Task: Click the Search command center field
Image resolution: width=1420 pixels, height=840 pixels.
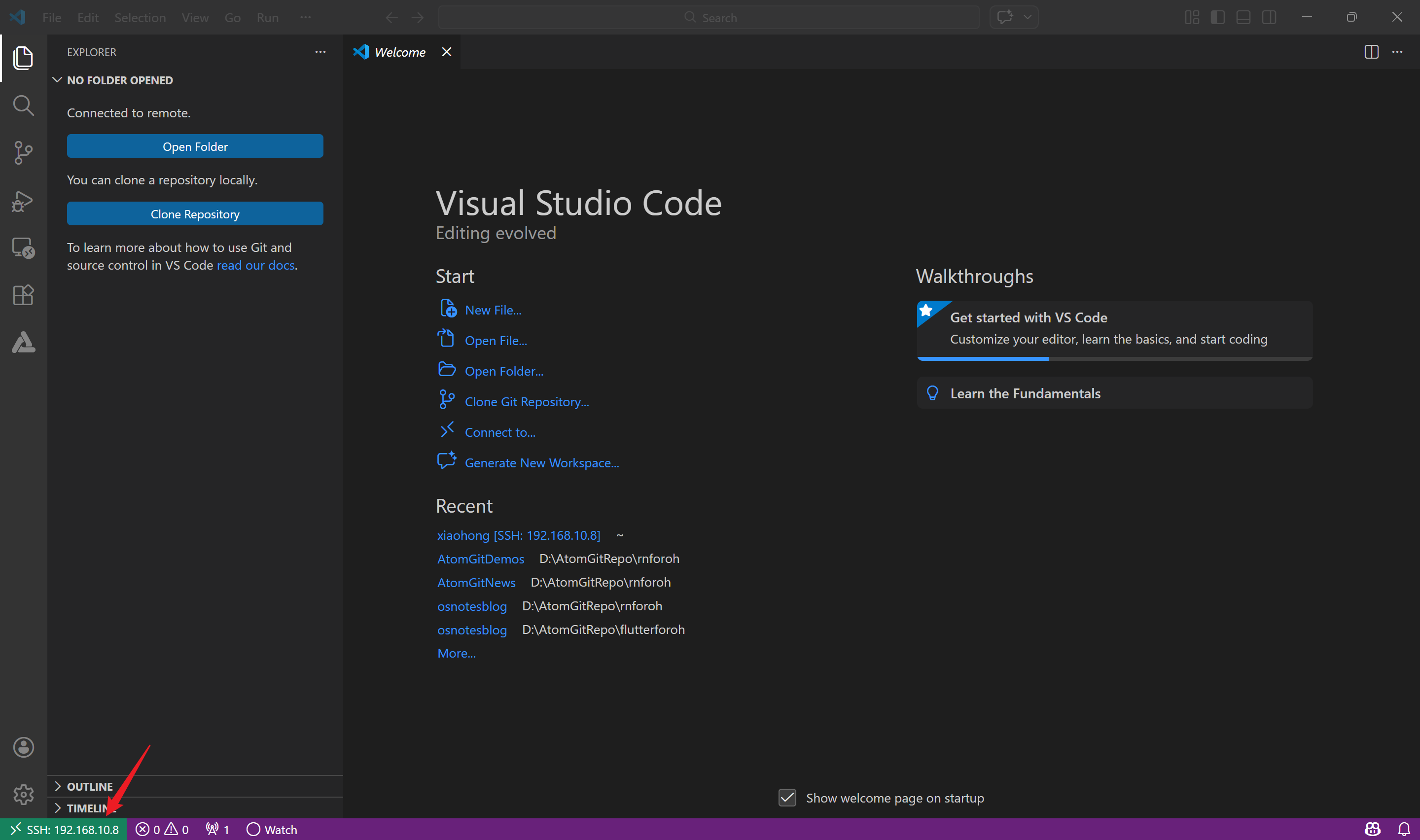Action: tap(709, 18)
